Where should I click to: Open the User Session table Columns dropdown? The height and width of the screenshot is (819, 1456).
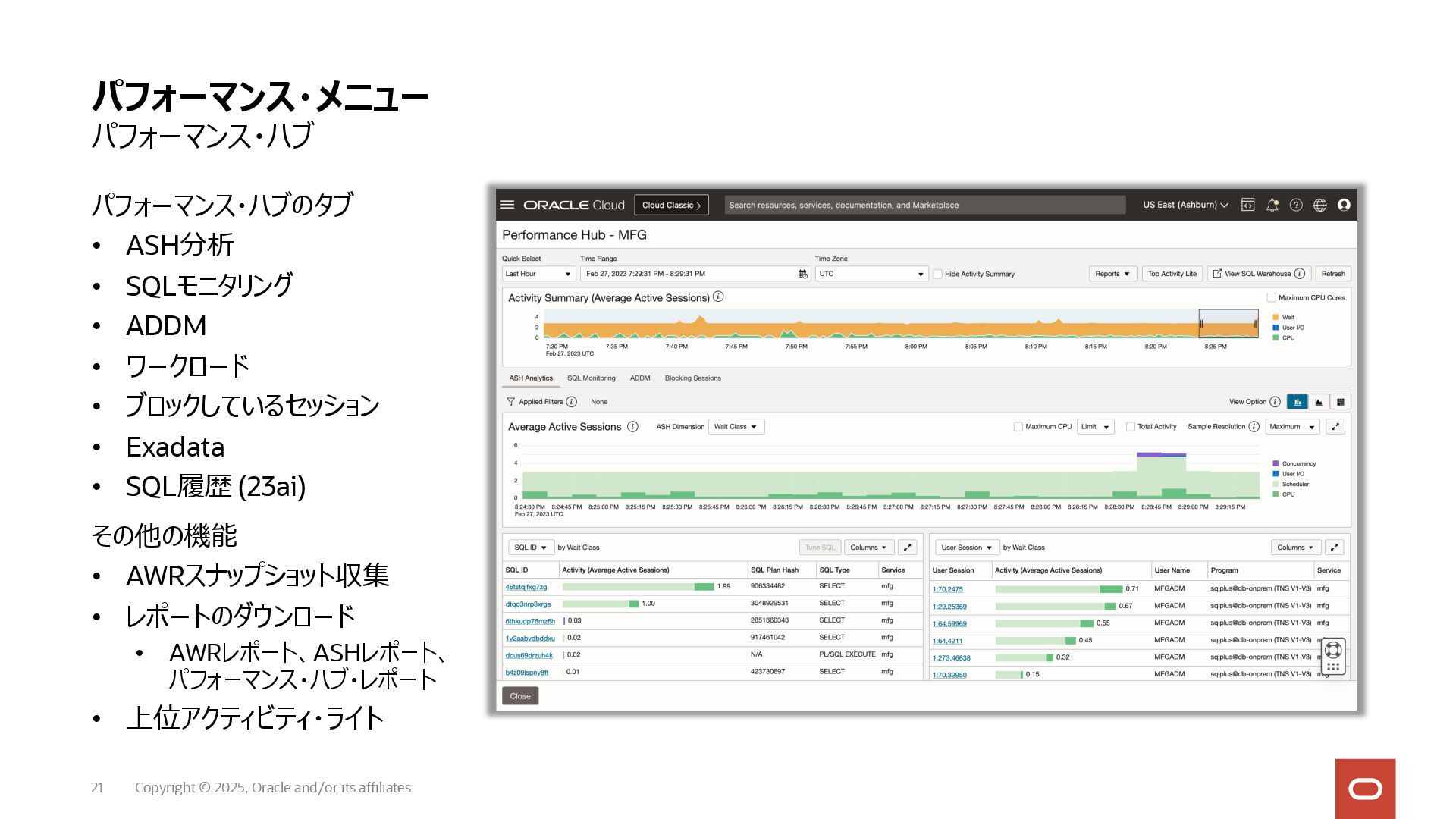[1296, 548]
